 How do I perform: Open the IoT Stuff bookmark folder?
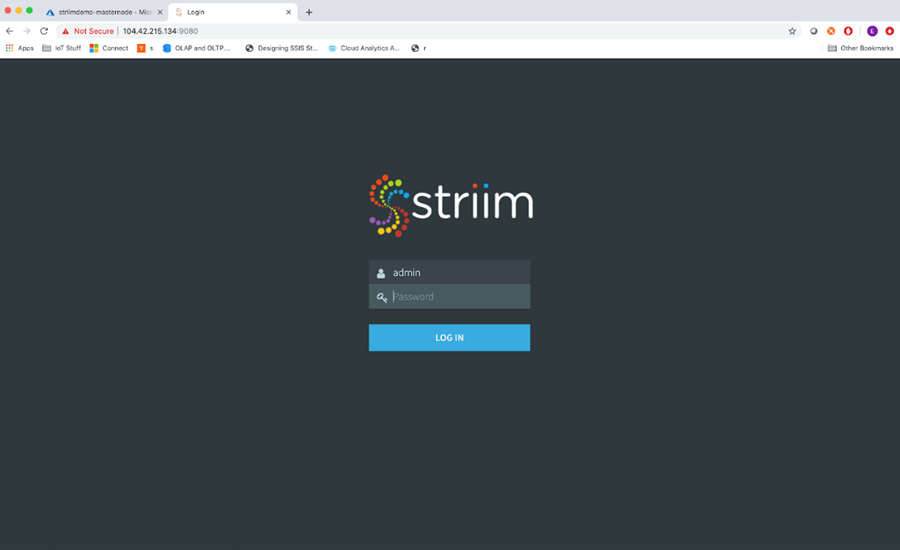(x=61, y=48)
